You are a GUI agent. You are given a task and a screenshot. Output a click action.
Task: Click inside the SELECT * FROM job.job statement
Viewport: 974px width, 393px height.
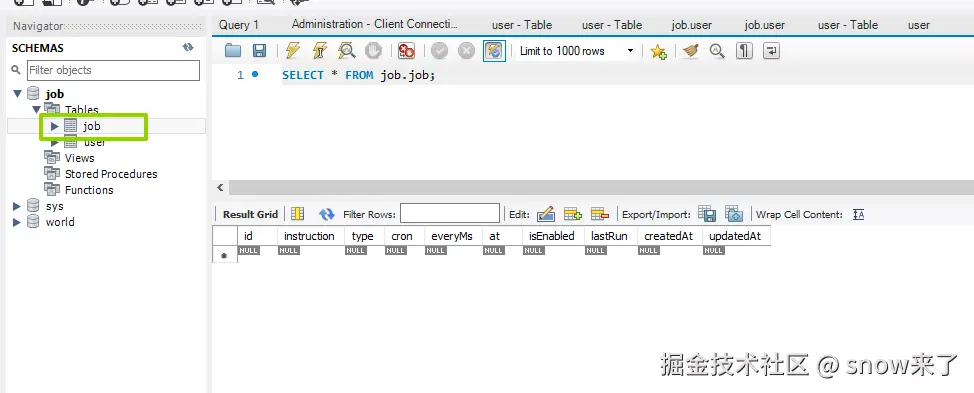pos(359,75)
